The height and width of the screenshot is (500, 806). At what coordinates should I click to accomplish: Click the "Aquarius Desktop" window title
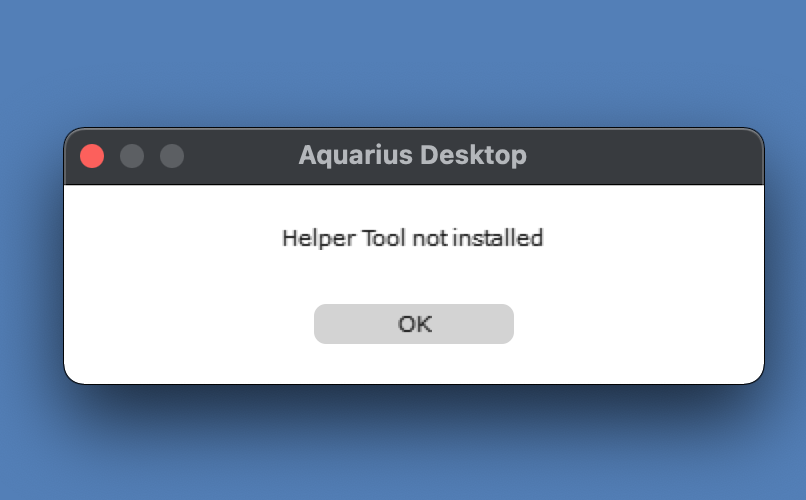(413, 155)
